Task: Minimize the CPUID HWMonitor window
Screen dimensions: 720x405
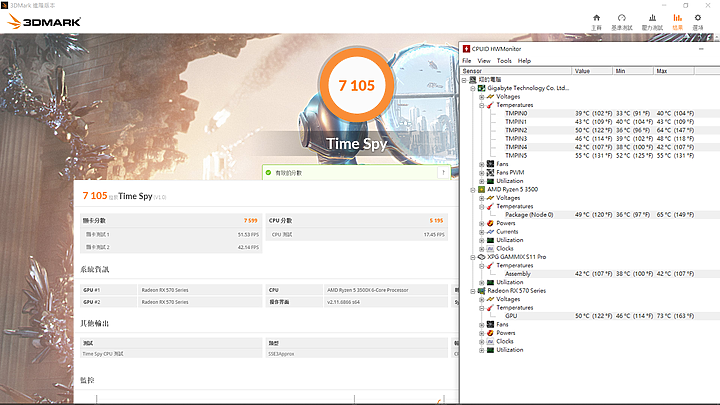Action: pos(701,49)
